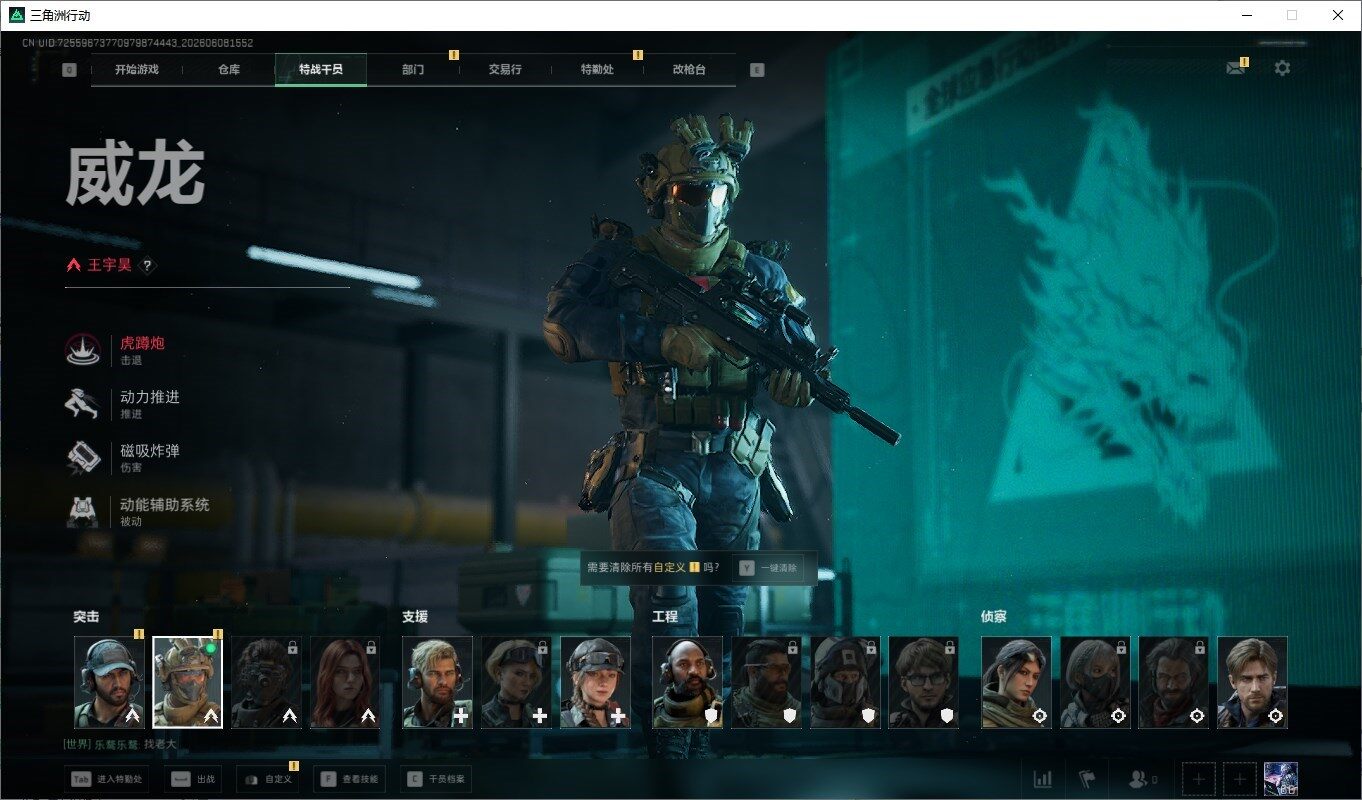Click the 出战 deploy button
Viewport: 1362px width, 800px height.
point(194,779)
